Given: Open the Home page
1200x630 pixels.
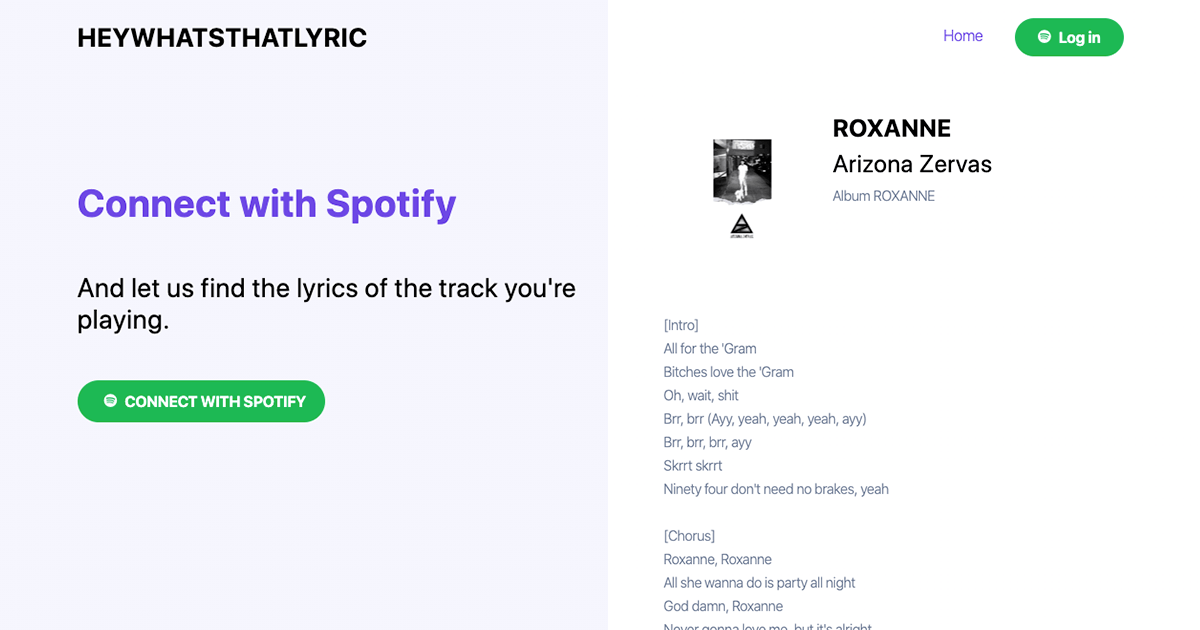Looking at the screenshot, I should tap(962, 35).
